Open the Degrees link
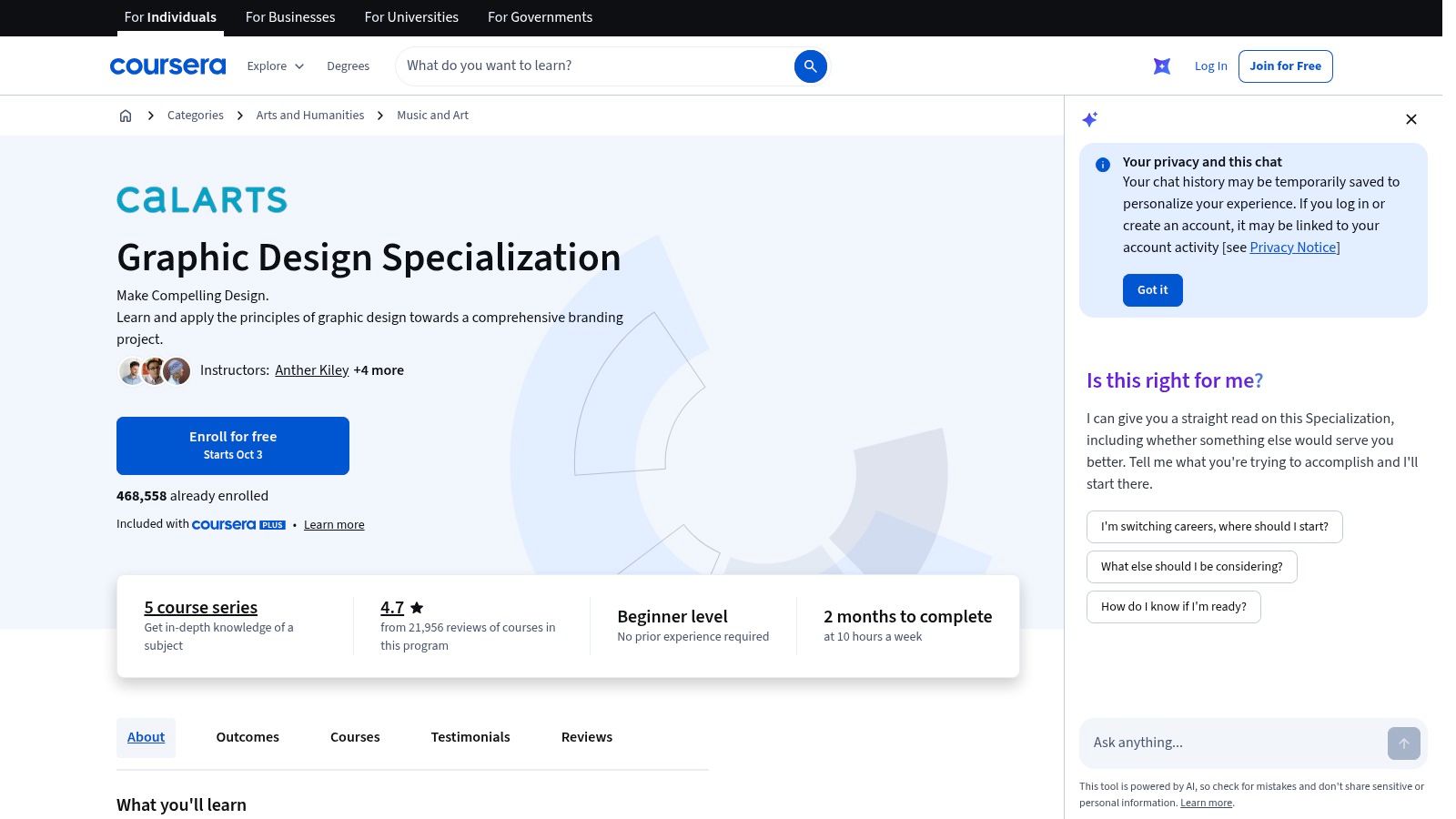Viewport: 1456px width, 819px height. point(349,66)
